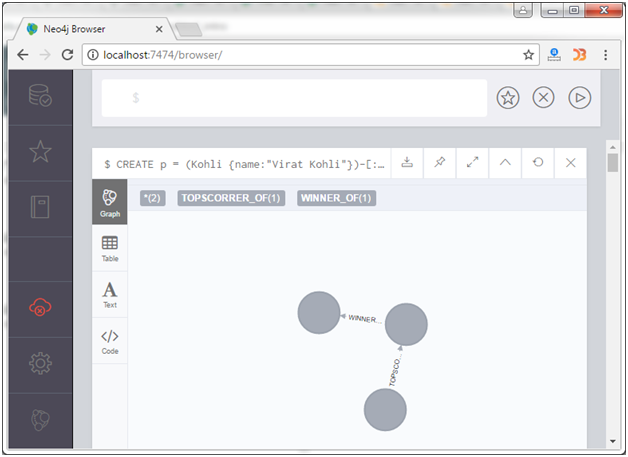Click the Cypher query input field

coord(294,98)
